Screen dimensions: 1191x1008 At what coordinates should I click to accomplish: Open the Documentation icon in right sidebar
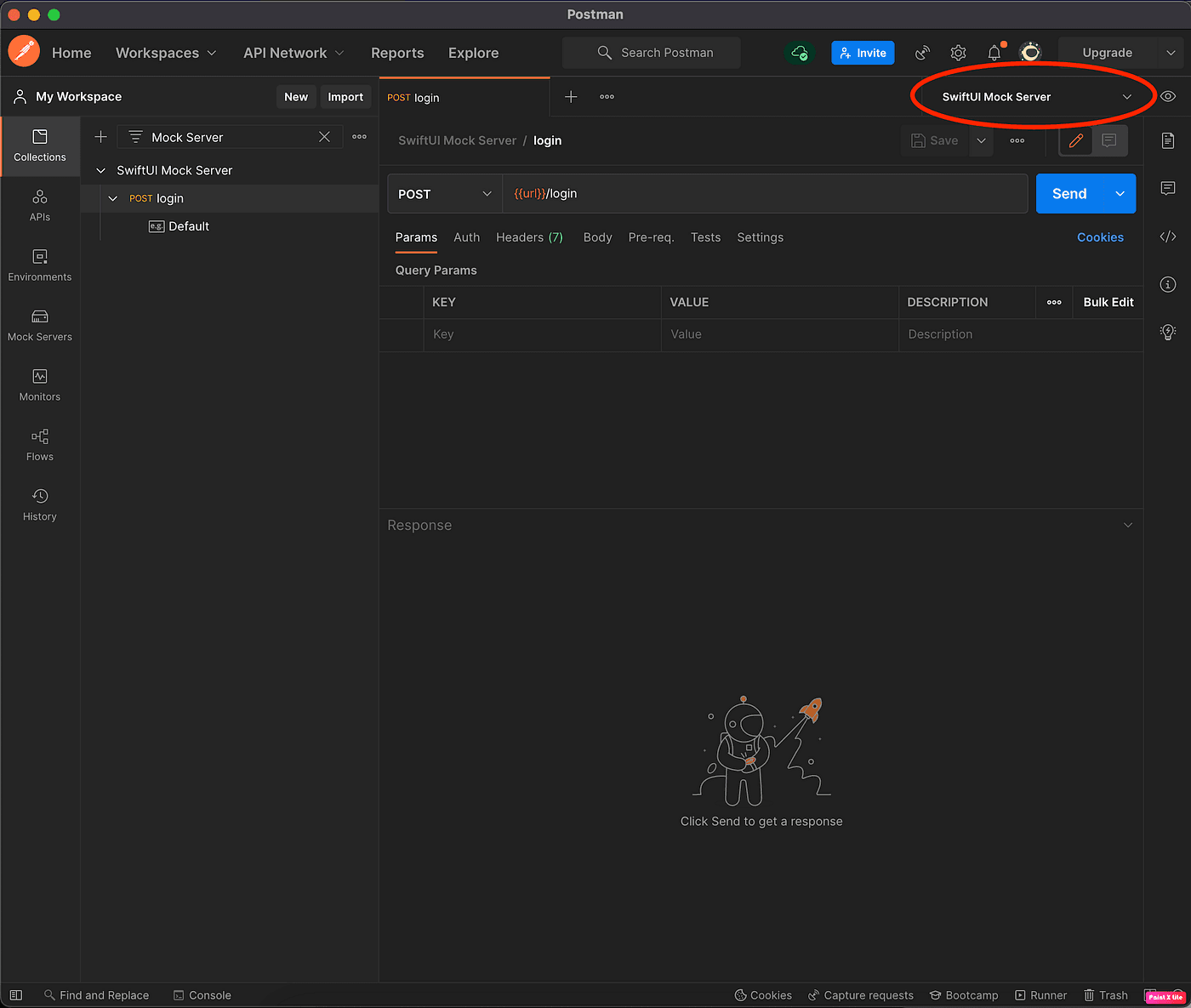click(x=1168, y=140)
